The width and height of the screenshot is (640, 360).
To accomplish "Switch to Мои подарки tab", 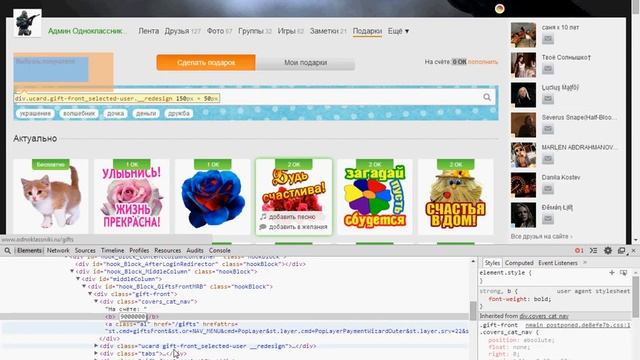I will point(305,62).
